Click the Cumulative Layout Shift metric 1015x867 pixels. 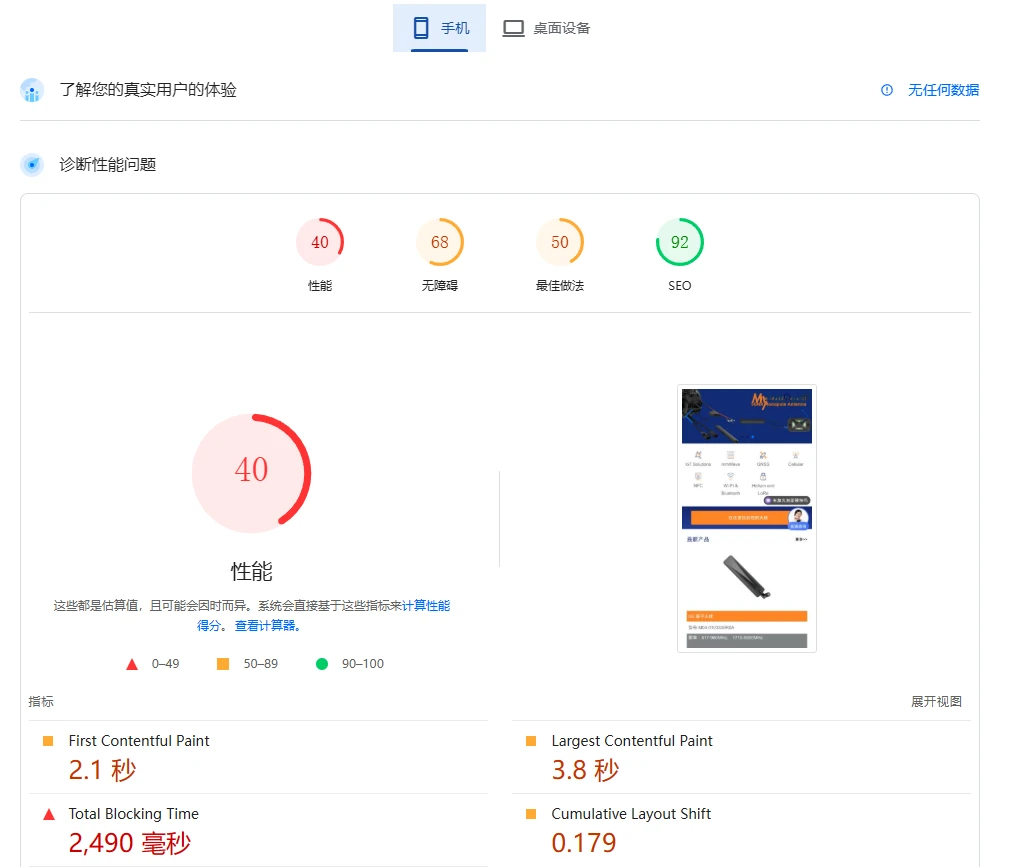tap(631, 814)
